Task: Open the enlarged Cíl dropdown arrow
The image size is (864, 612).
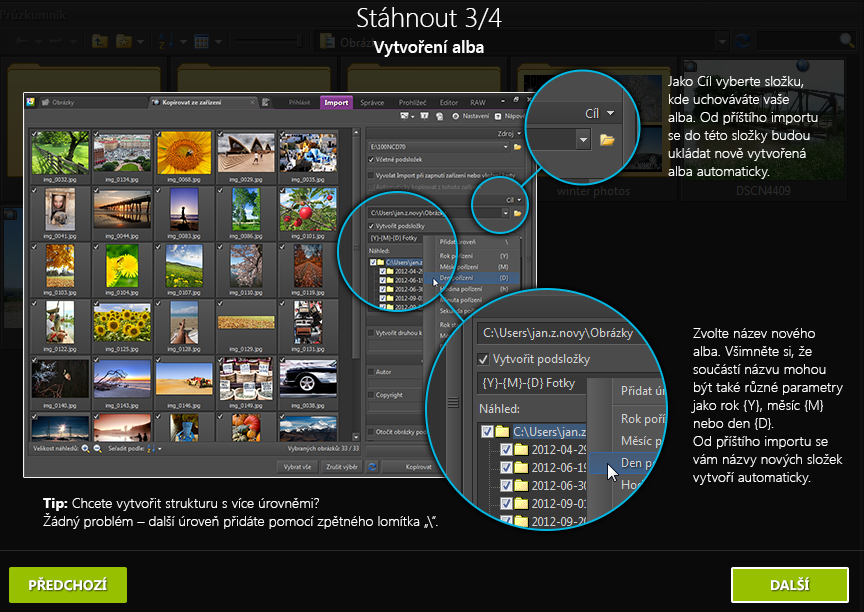Action: click(x=611, y=113)
